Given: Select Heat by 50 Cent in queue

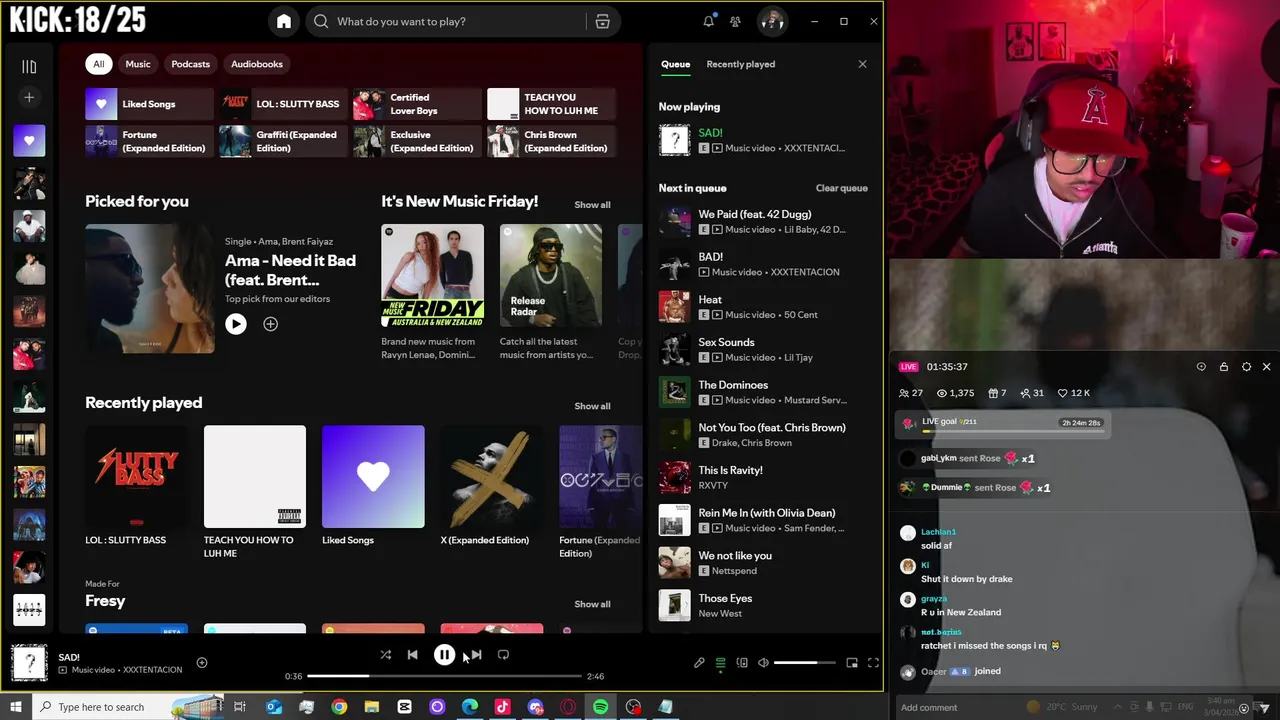Looking at the screenshot, I should [763, 307].
